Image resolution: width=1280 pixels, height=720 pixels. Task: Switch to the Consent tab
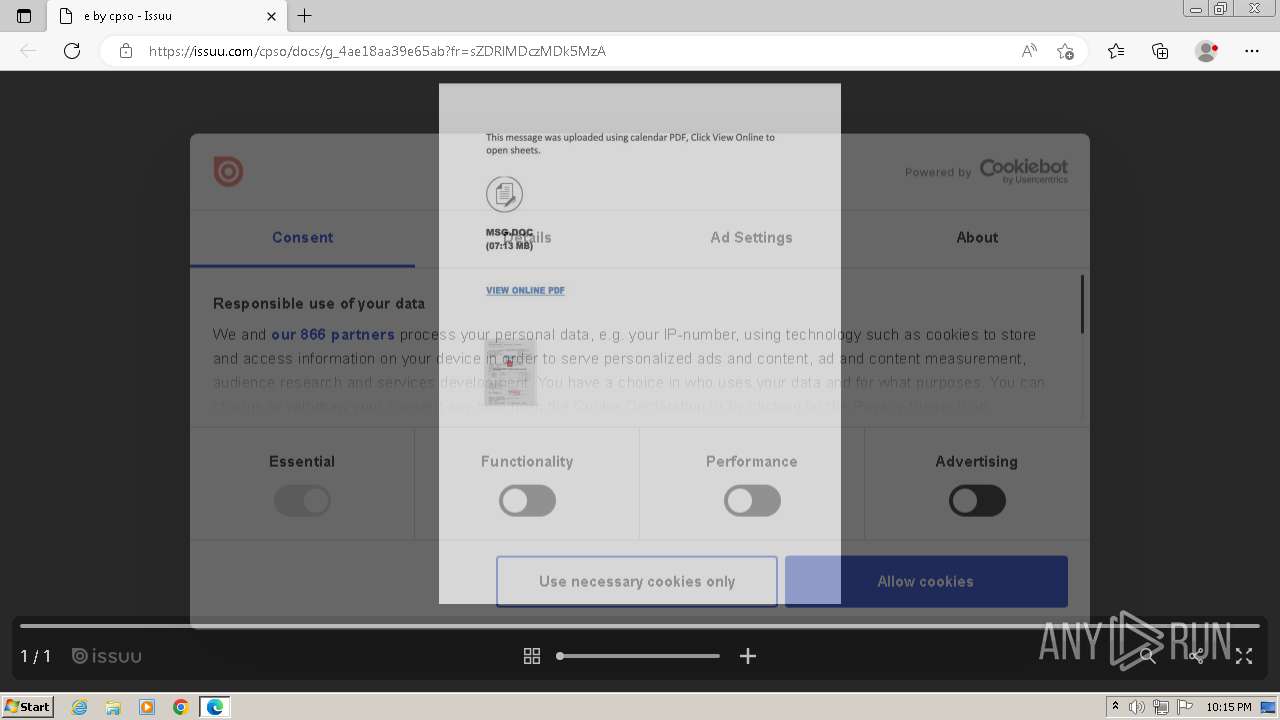coord(302,237)
